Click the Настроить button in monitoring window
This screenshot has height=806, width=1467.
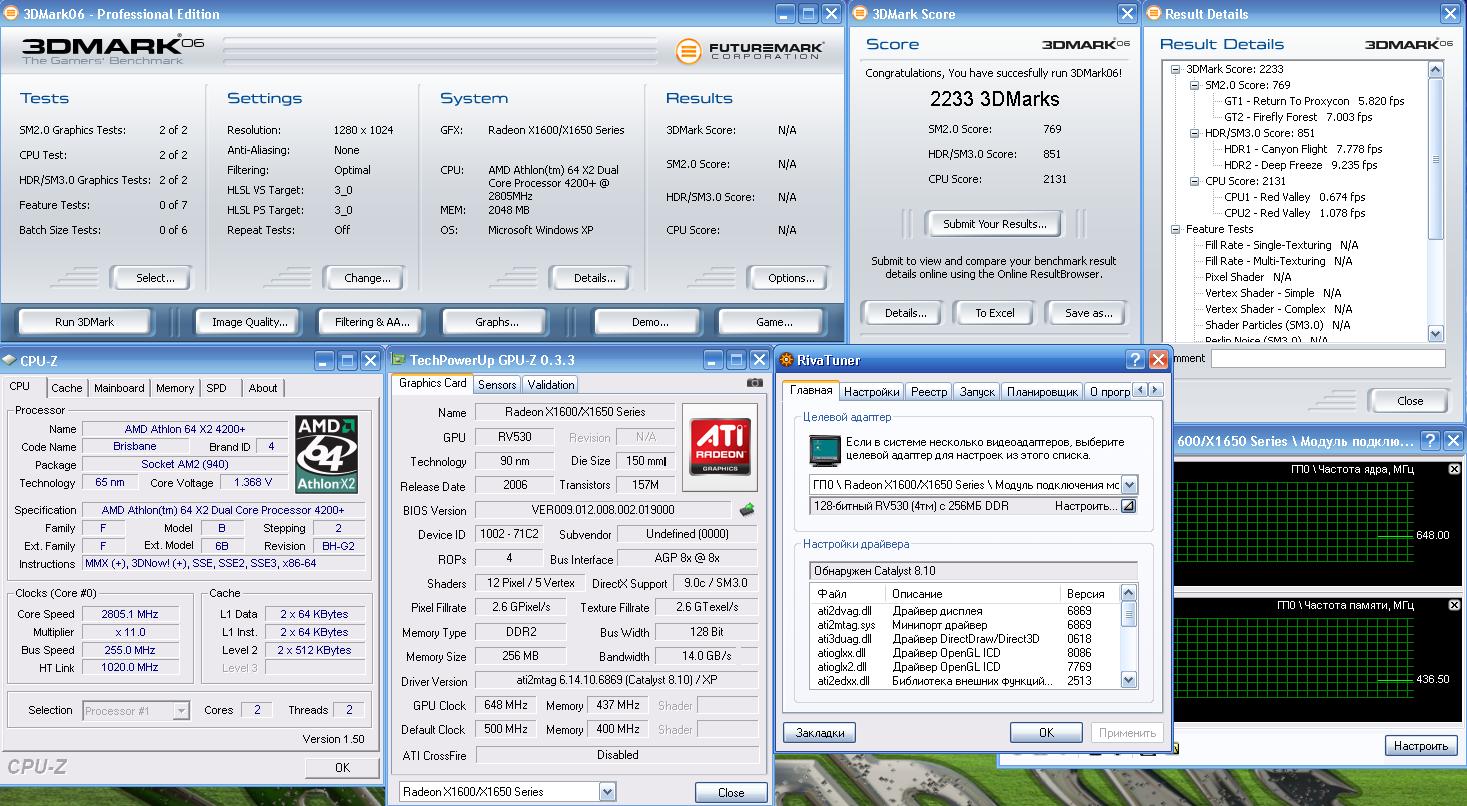[1421, 746]
